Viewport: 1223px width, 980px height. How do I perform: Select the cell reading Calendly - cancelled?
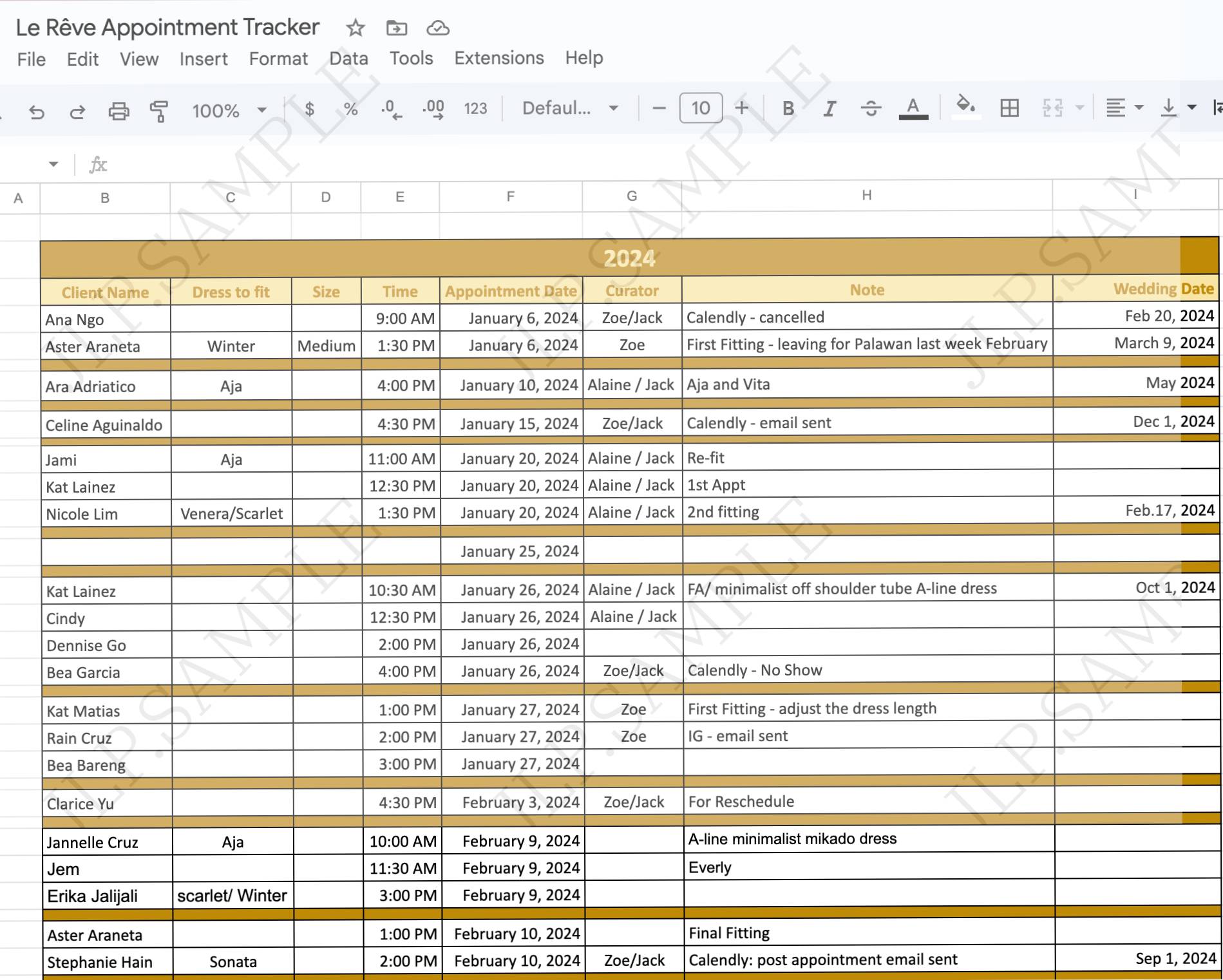[867, 317]
